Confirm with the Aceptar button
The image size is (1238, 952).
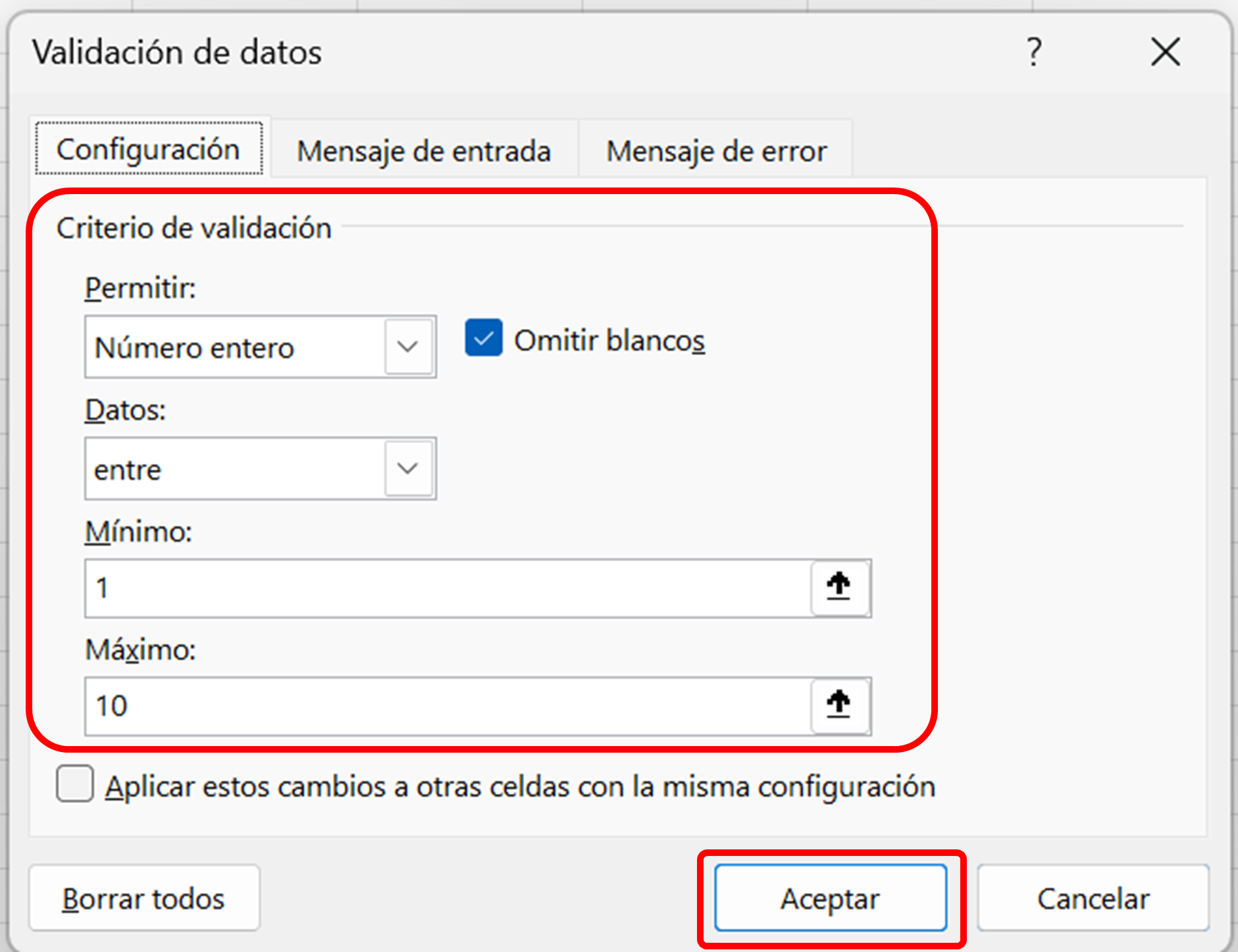tap(830, 898)
